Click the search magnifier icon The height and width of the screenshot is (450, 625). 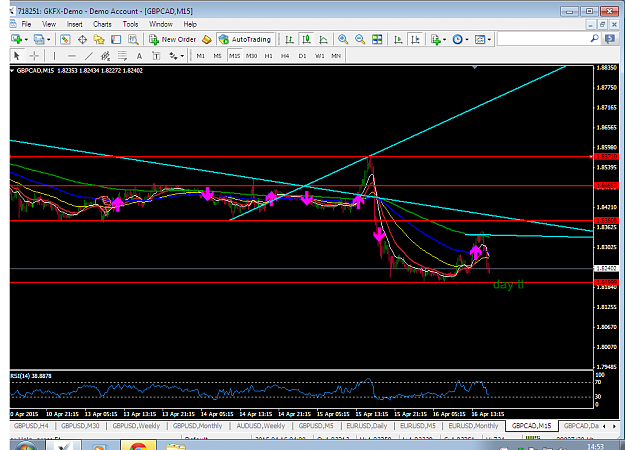594,39
